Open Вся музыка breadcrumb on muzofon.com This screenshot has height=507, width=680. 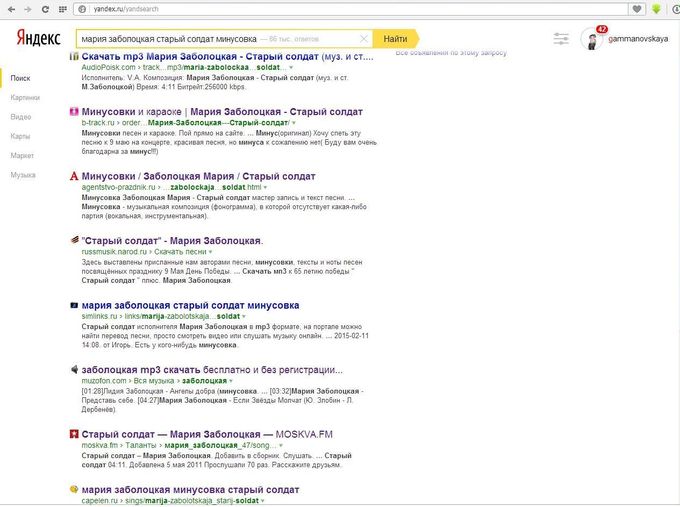(x=154, y=381)
